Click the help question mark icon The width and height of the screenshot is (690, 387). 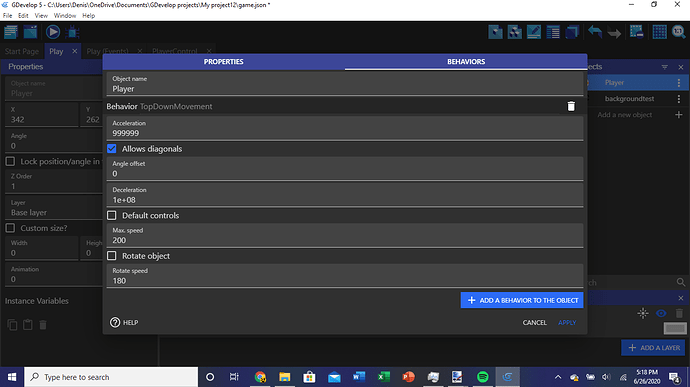(x=115, y=322)
